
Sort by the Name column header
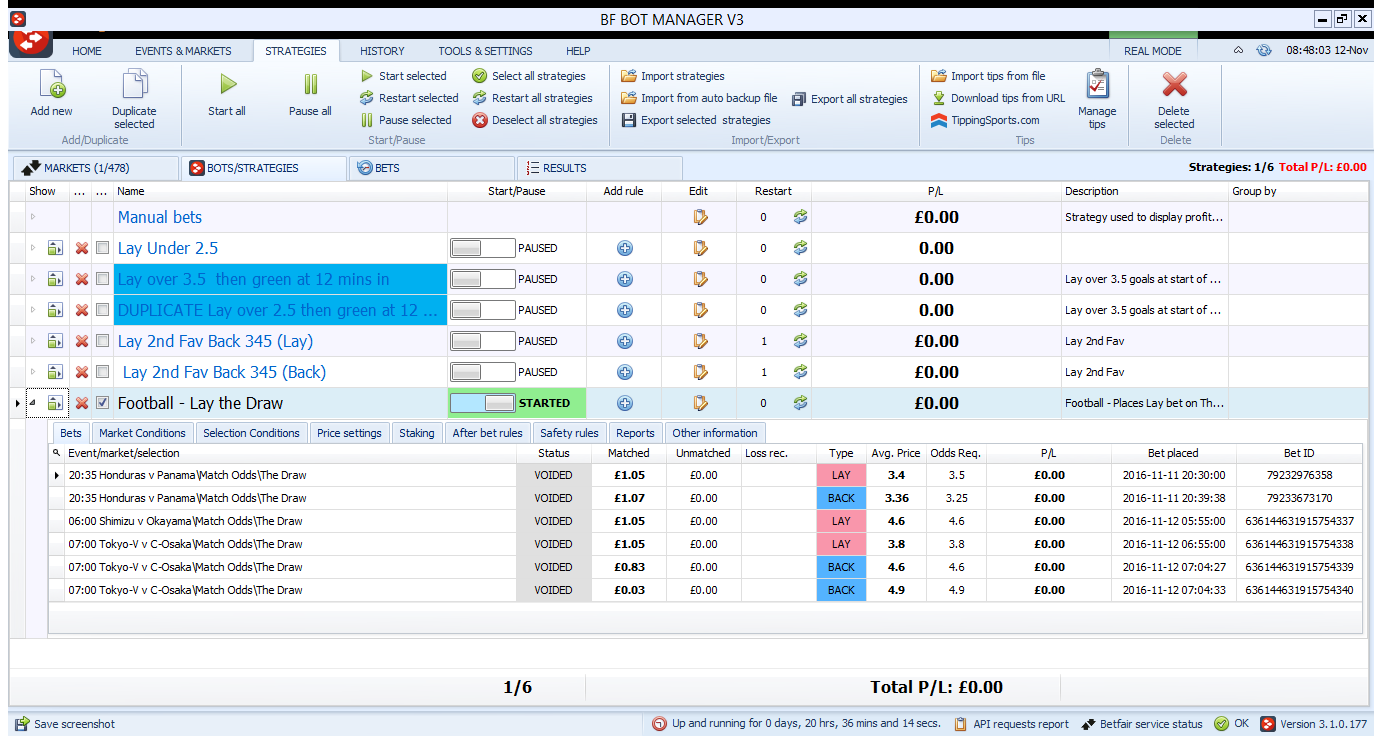point(280,191)
